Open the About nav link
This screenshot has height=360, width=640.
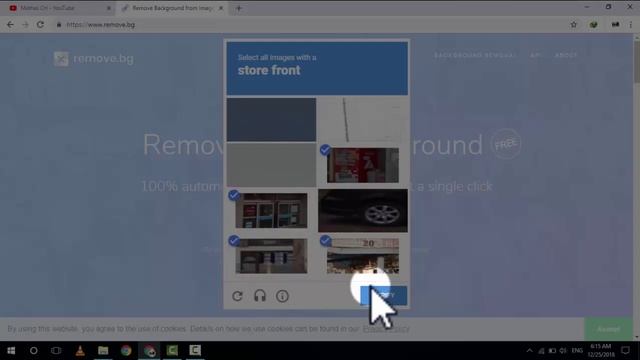click(x=566, y=55)
